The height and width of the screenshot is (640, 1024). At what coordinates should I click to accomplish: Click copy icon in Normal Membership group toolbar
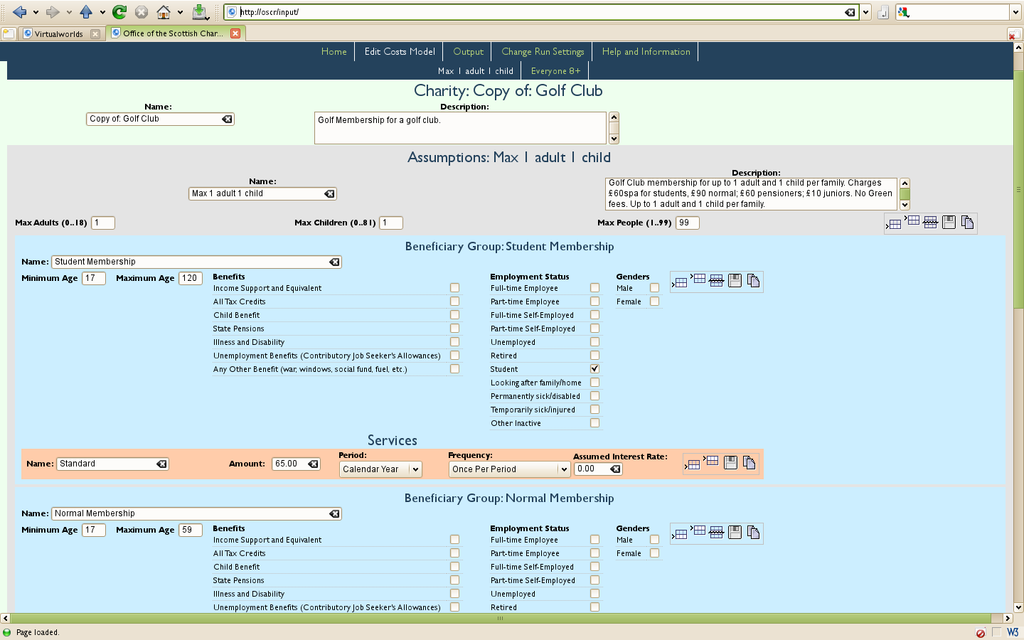click(x=753, y=533)
